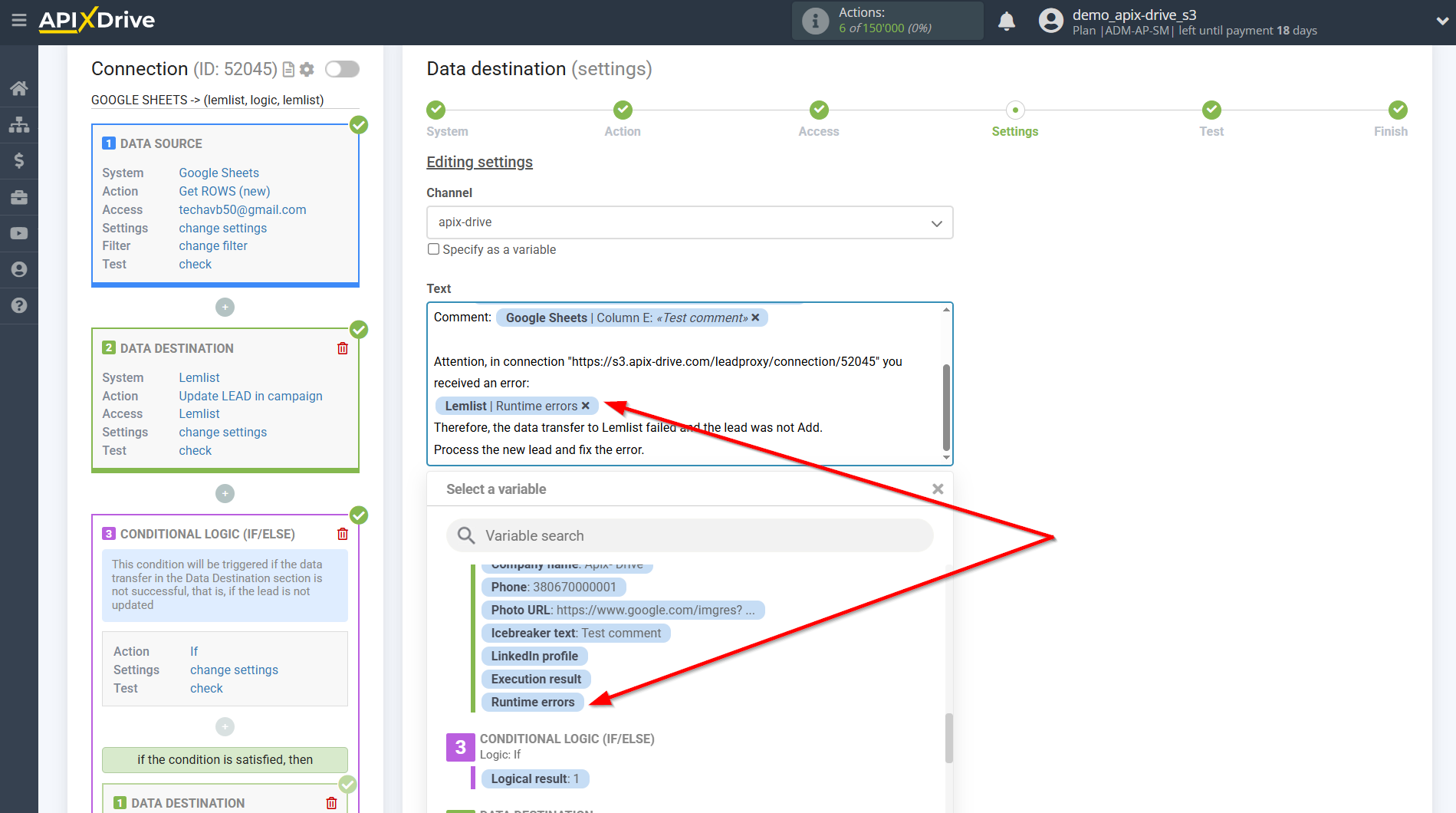This screenshot has width=1456, height=813.
Task: Select the Logical result variable
Action: (535, 778)
